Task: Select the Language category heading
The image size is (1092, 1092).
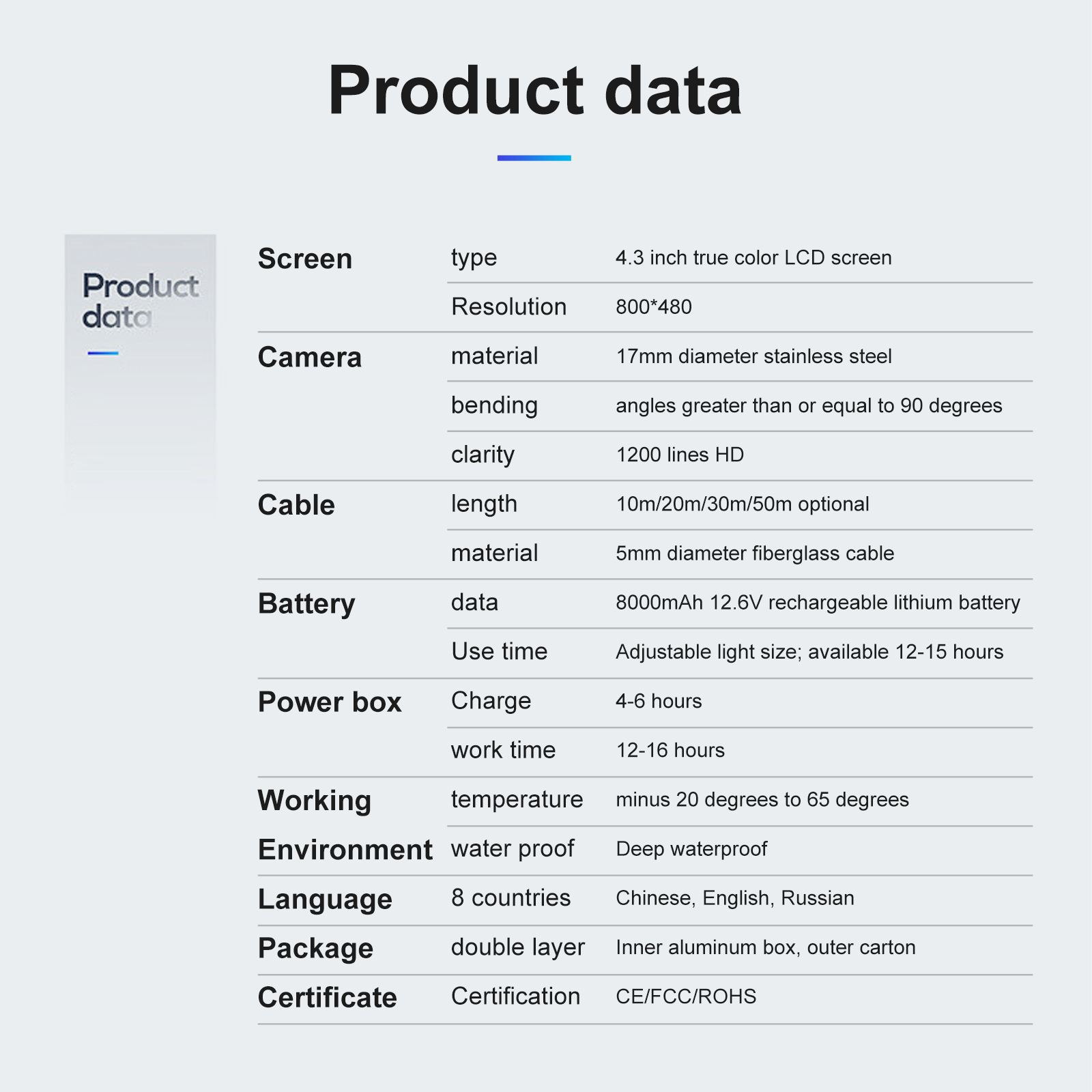Action: point(325,900)
